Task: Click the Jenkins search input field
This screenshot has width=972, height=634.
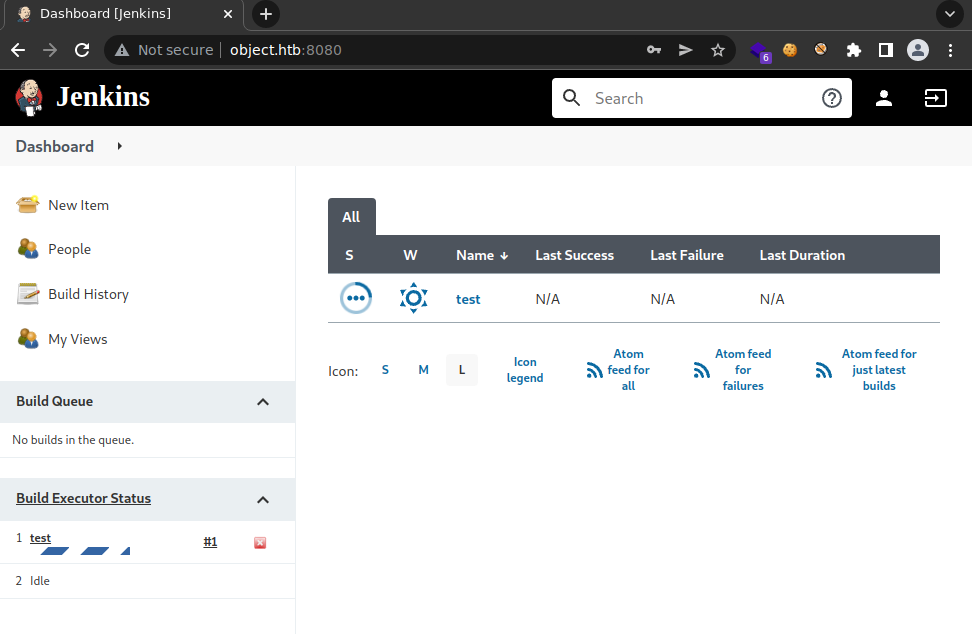Action: pos(700,98)
